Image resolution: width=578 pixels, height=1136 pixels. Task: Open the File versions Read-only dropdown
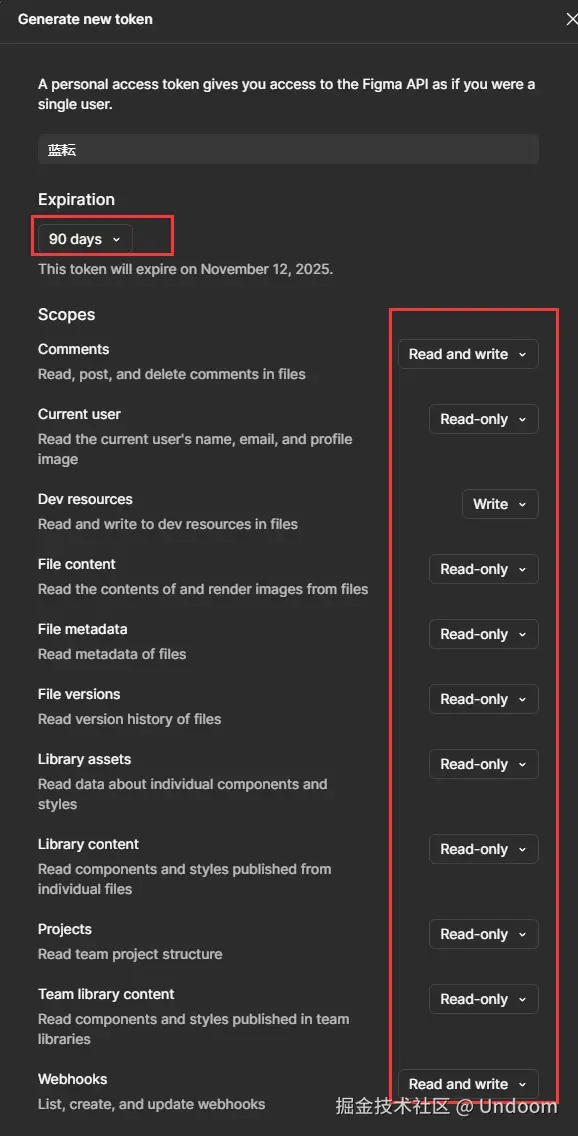pos(484,699)
